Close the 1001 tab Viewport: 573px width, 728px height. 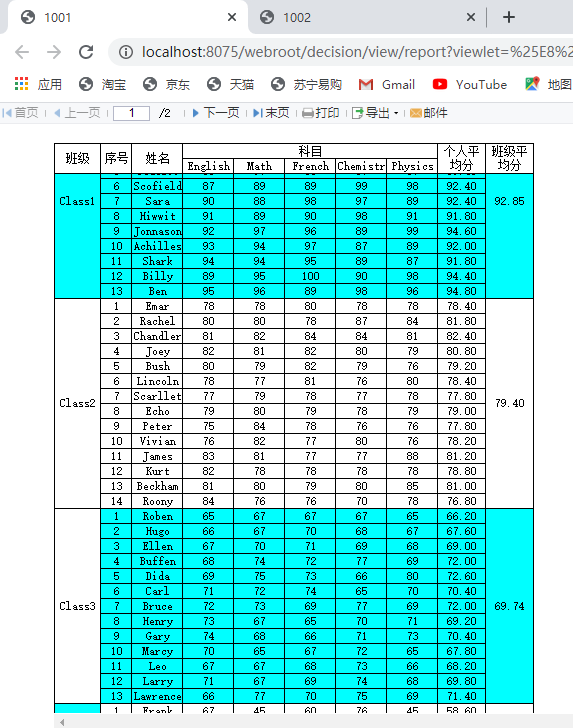coord(232,17)
